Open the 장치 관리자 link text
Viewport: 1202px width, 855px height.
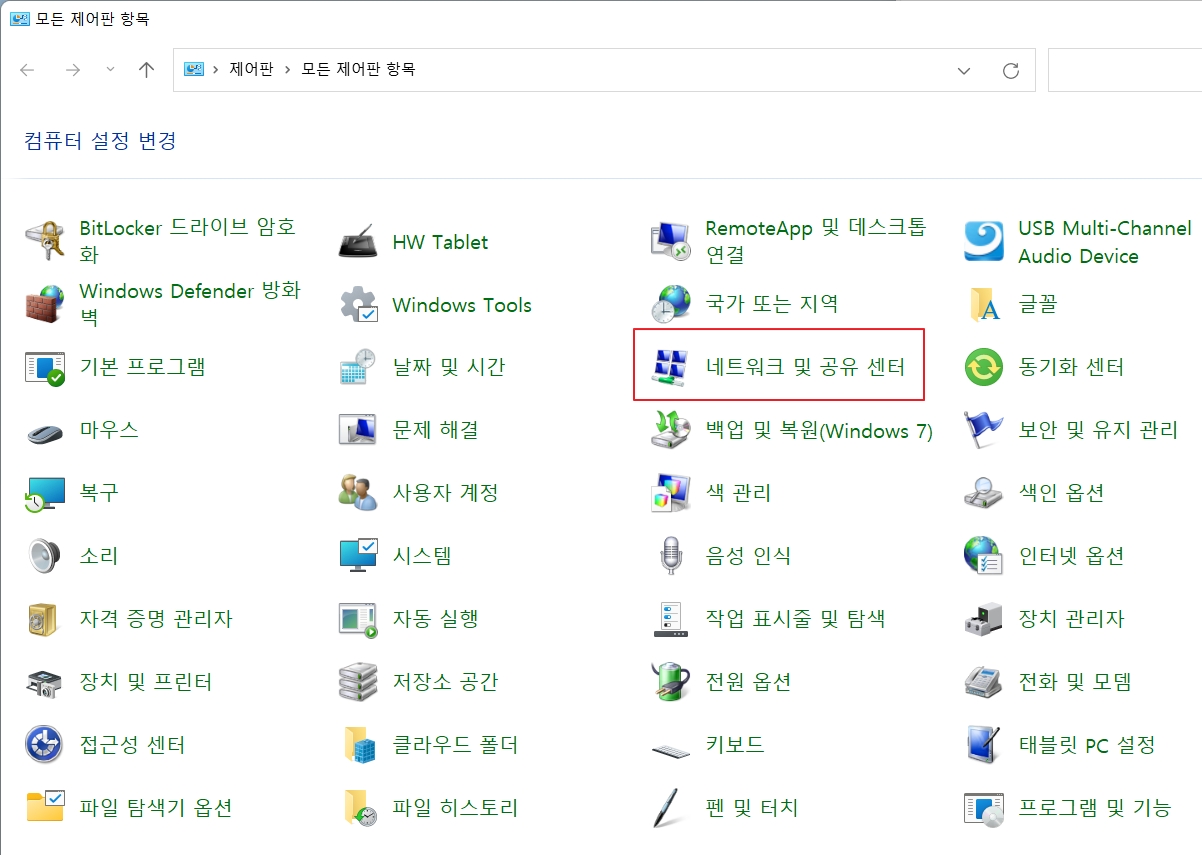[1071, 619]
